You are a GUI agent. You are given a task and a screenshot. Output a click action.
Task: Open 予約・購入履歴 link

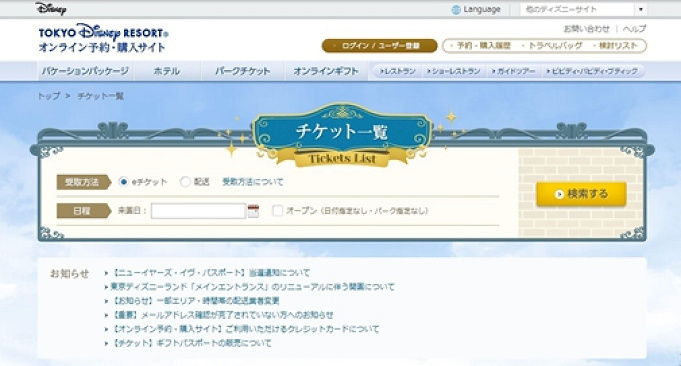481,46
